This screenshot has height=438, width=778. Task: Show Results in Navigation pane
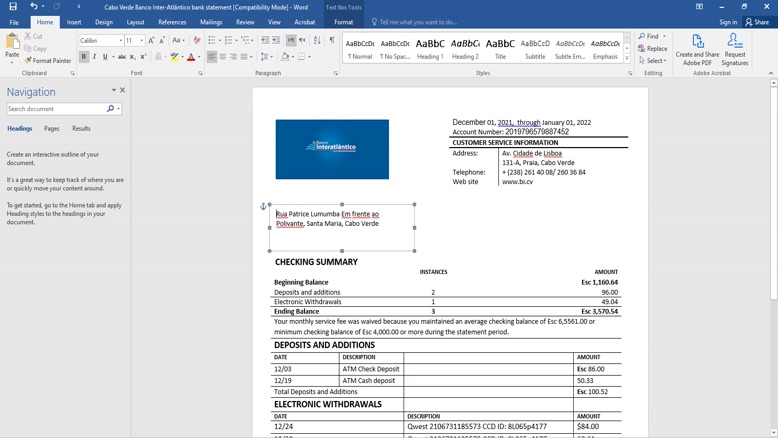tap(81, 128)
